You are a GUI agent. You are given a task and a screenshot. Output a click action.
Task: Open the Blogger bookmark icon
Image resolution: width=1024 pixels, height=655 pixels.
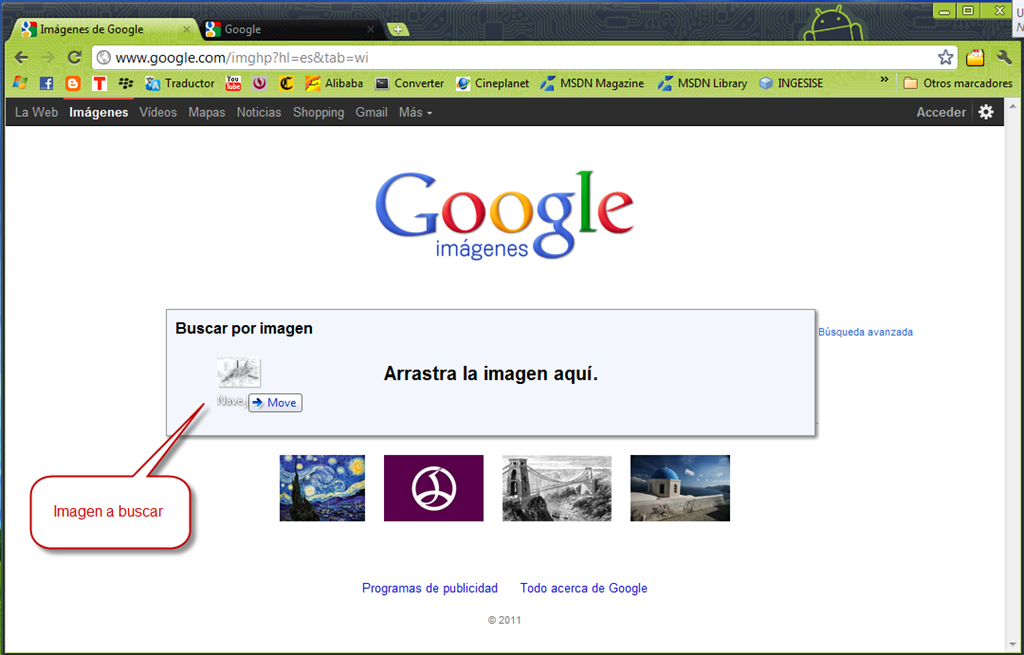pos(73,84)
